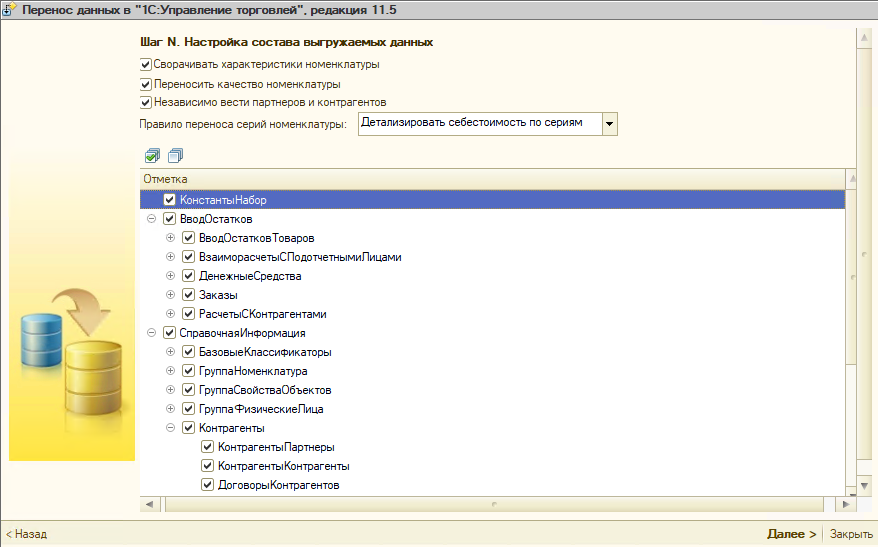Click form outer scrollbar up arrow
Screen dimensions: 878x547
point(864,38)
